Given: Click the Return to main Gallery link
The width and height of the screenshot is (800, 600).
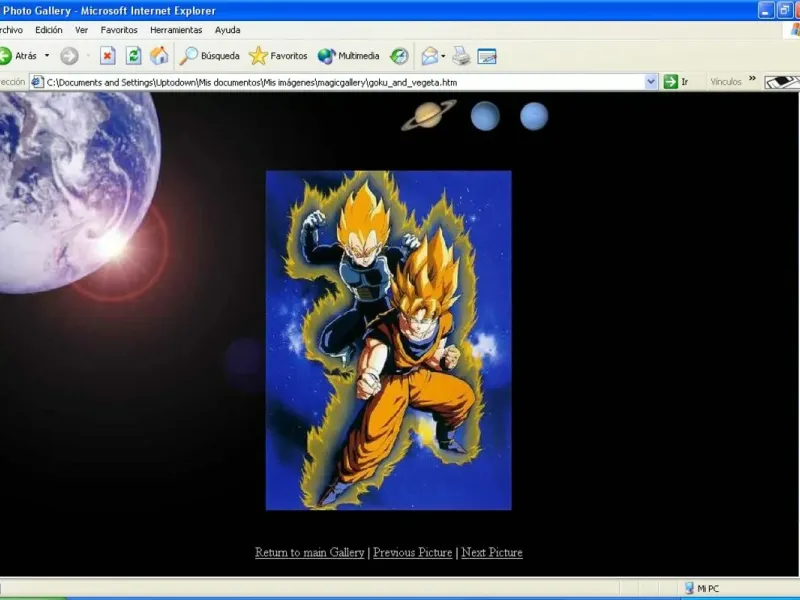Looking at the screenshot, I should tap(310, 553).
